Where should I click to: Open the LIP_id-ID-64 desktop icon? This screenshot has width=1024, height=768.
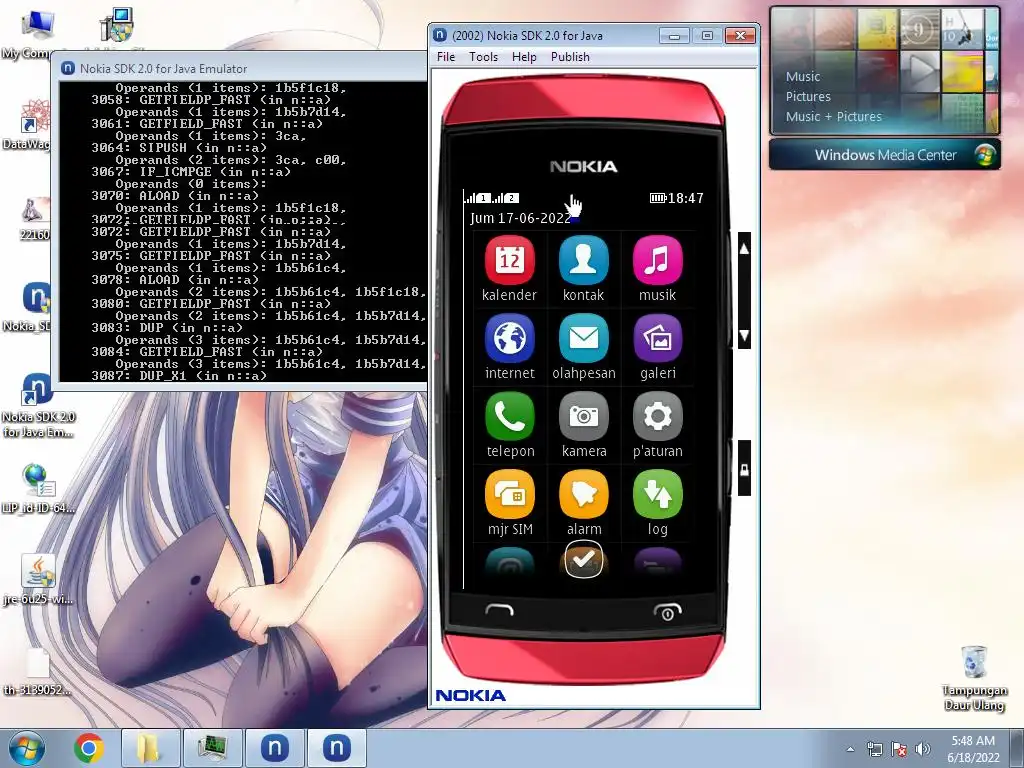[x=37, y=488]
